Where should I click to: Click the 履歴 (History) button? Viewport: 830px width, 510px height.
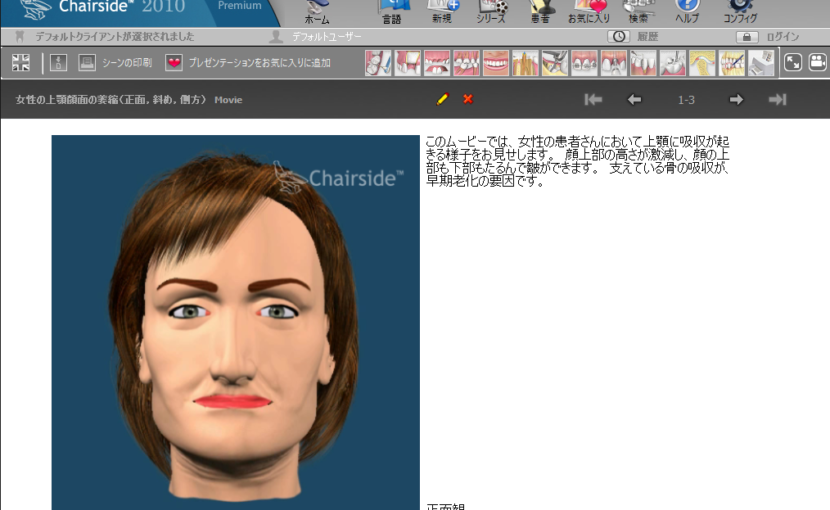coord(633,37)
